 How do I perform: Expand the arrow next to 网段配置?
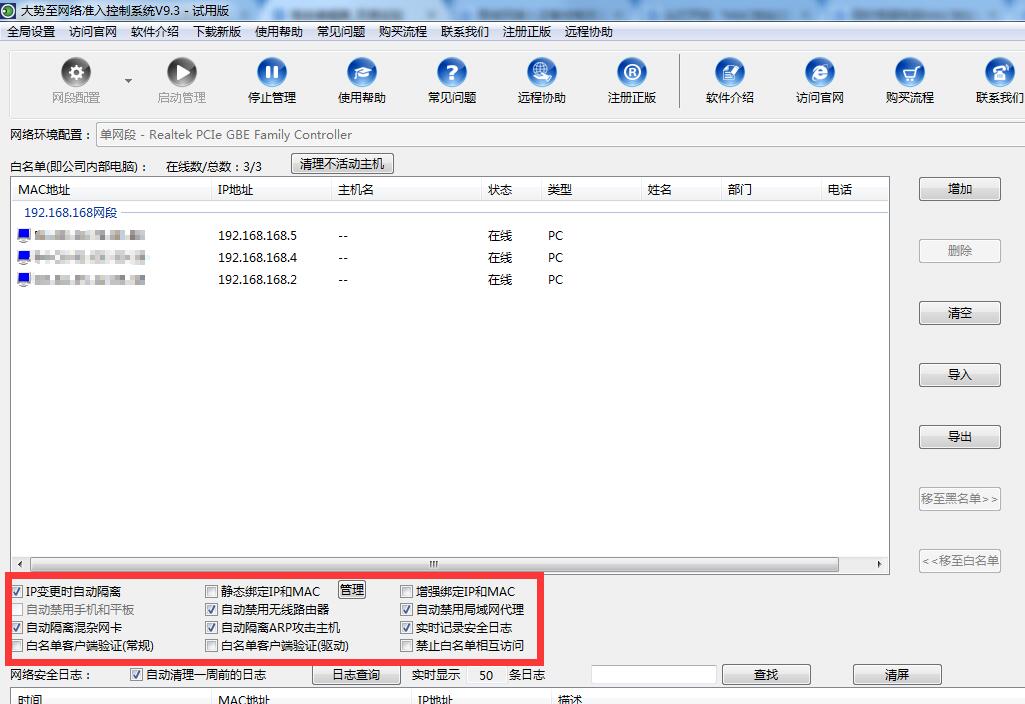pos(128,81)
